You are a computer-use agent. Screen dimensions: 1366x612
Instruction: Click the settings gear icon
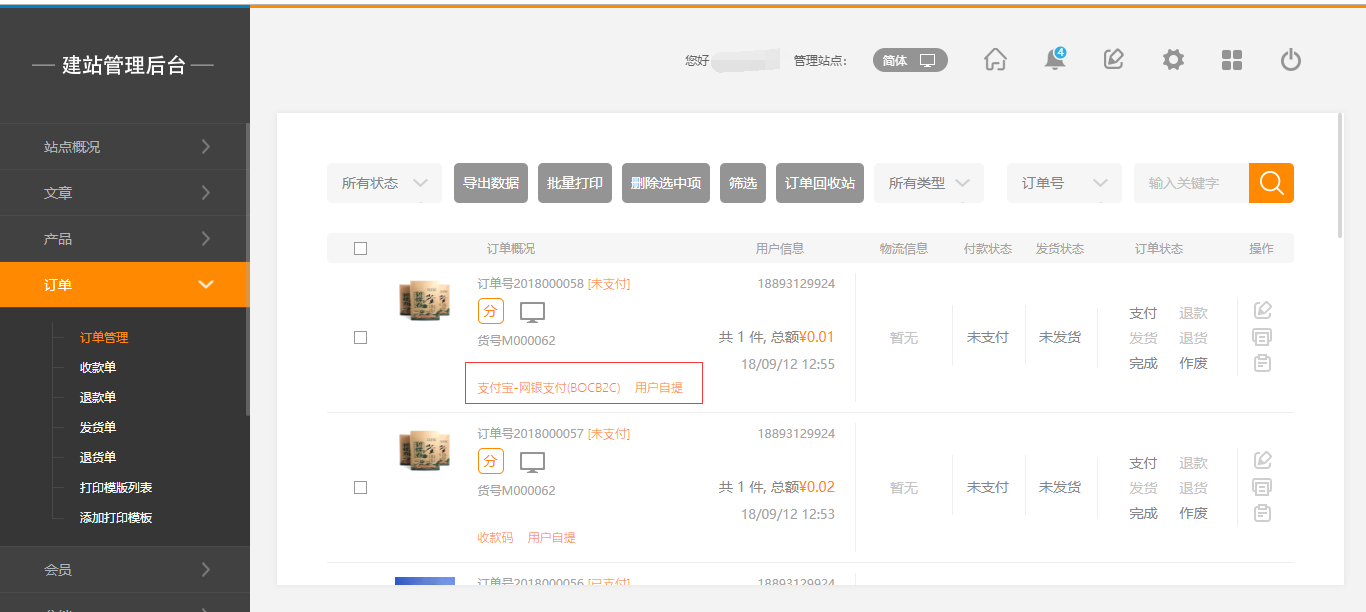click(1173, 60)
